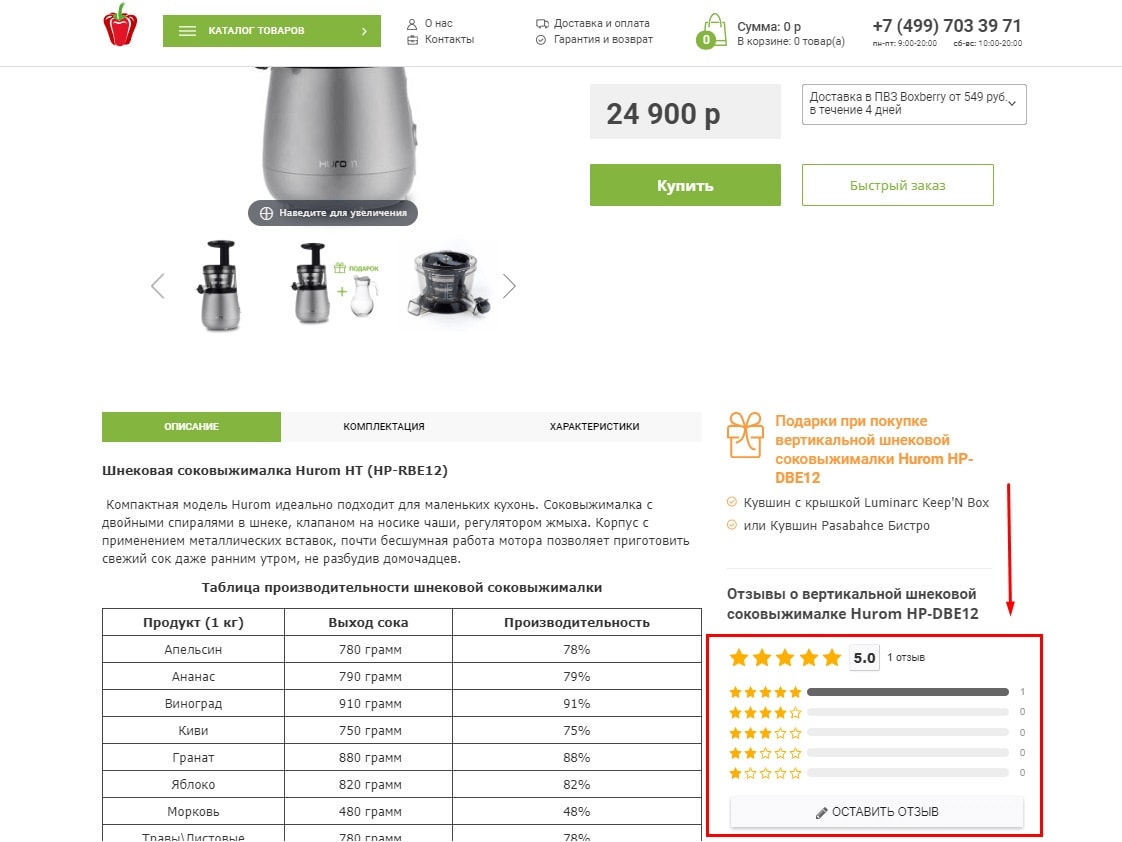Click the five-star overall rating icons
The image size is (1122, 842).
click(785, 658)
